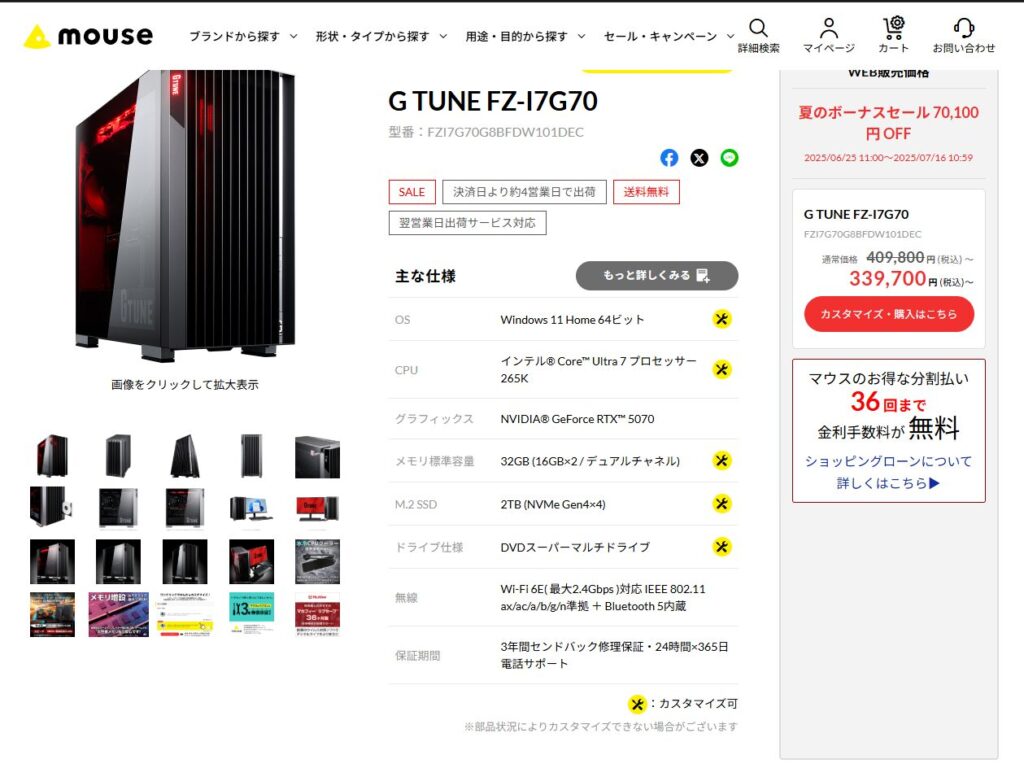This screenshot has width=1024, height=768.
Task: Click customize wrench icon for ドライブ仕様
Action: click(x=722, y=547)
